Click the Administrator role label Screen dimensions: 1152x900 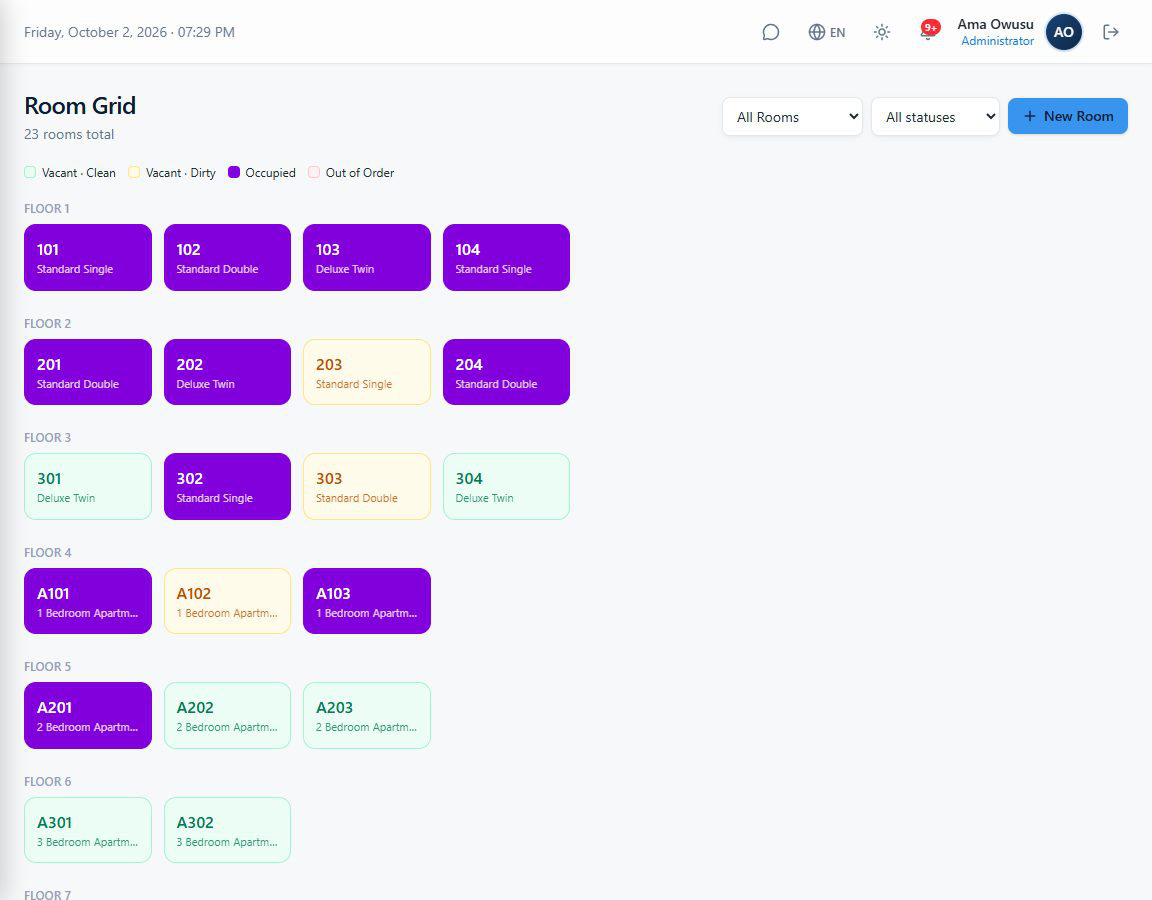pyautogui.click(x=997, y=41)
